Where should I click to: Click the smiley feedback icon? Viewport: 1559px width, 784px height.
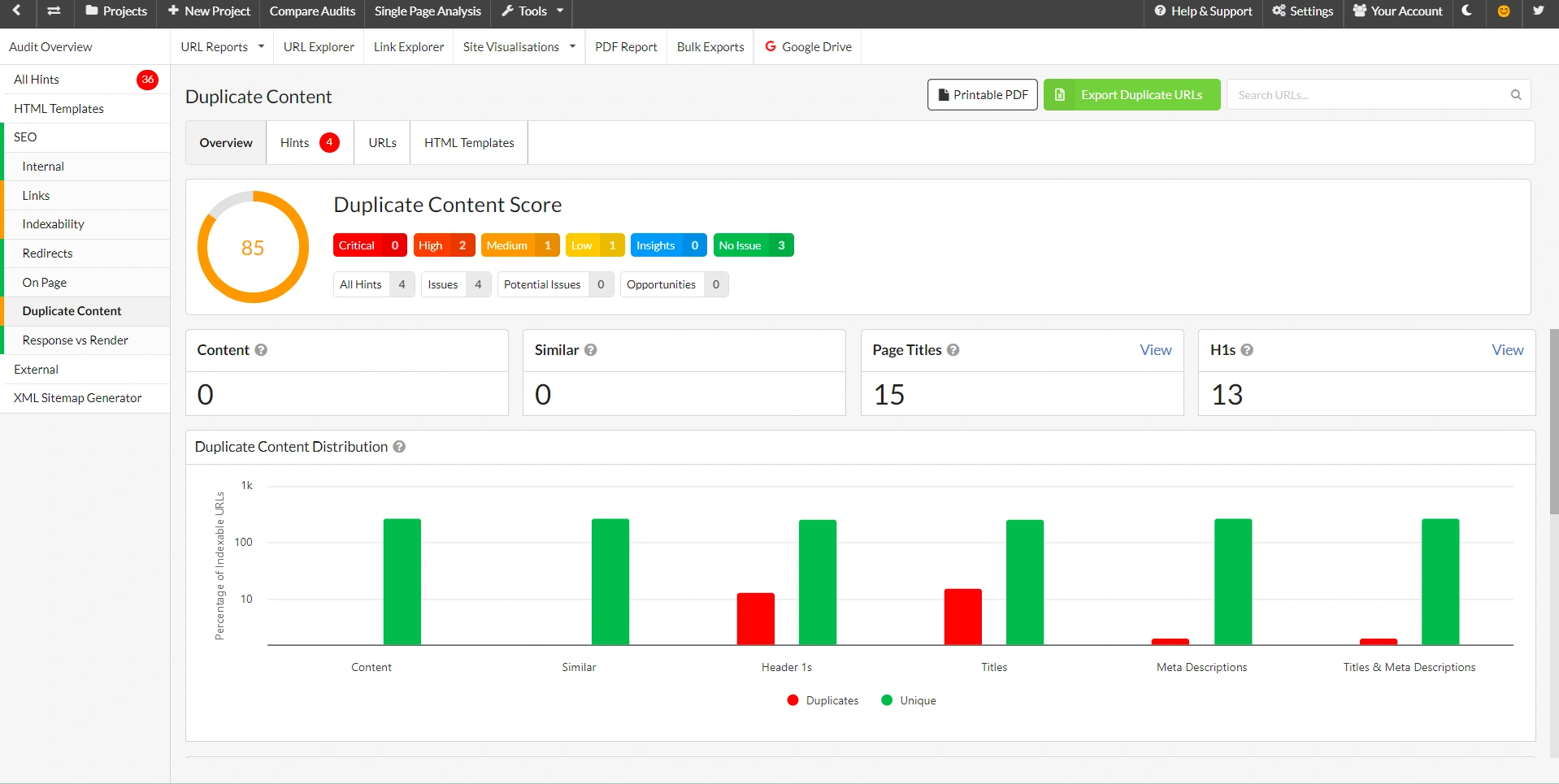[x=1504, y=11]
